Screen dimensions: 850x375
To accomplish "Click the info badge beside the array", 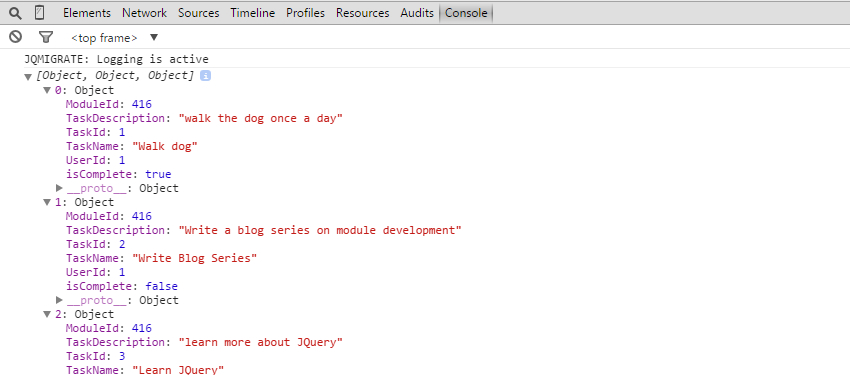I will 205,76.
